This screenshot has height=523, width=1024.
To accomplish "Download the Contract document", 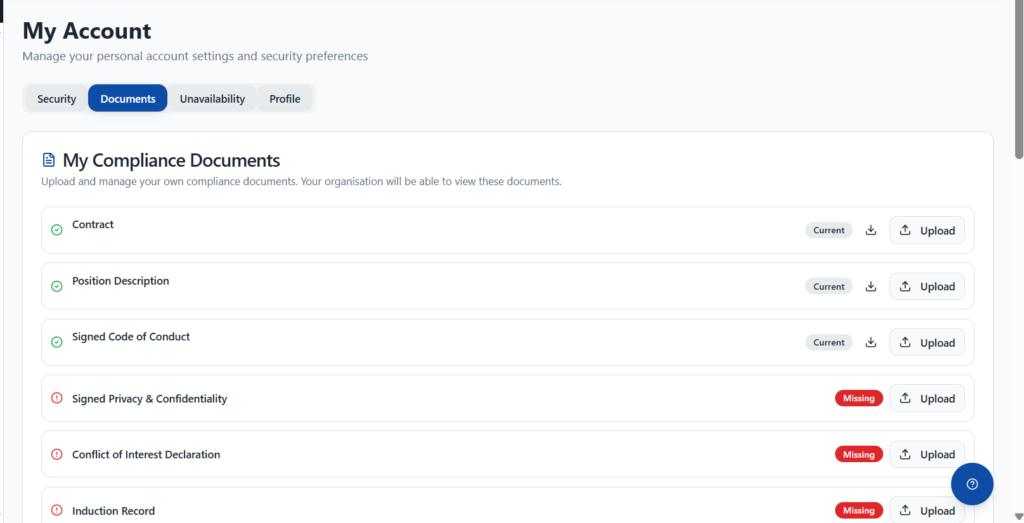I will click(x=871, y=230).
